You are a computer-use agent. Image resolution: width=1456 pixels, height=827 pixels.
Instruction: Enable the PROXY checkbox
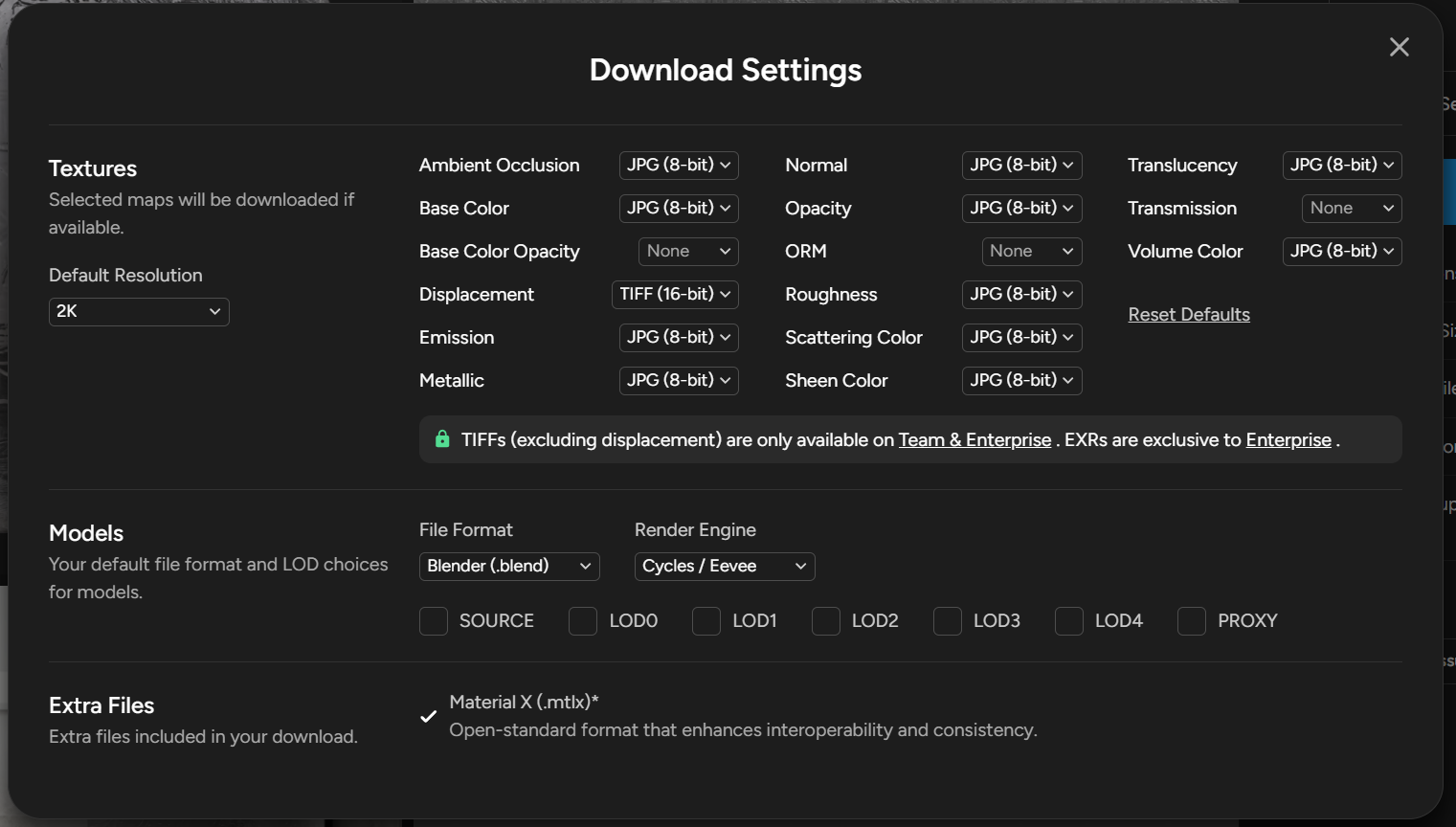[x=1191, y=620]
